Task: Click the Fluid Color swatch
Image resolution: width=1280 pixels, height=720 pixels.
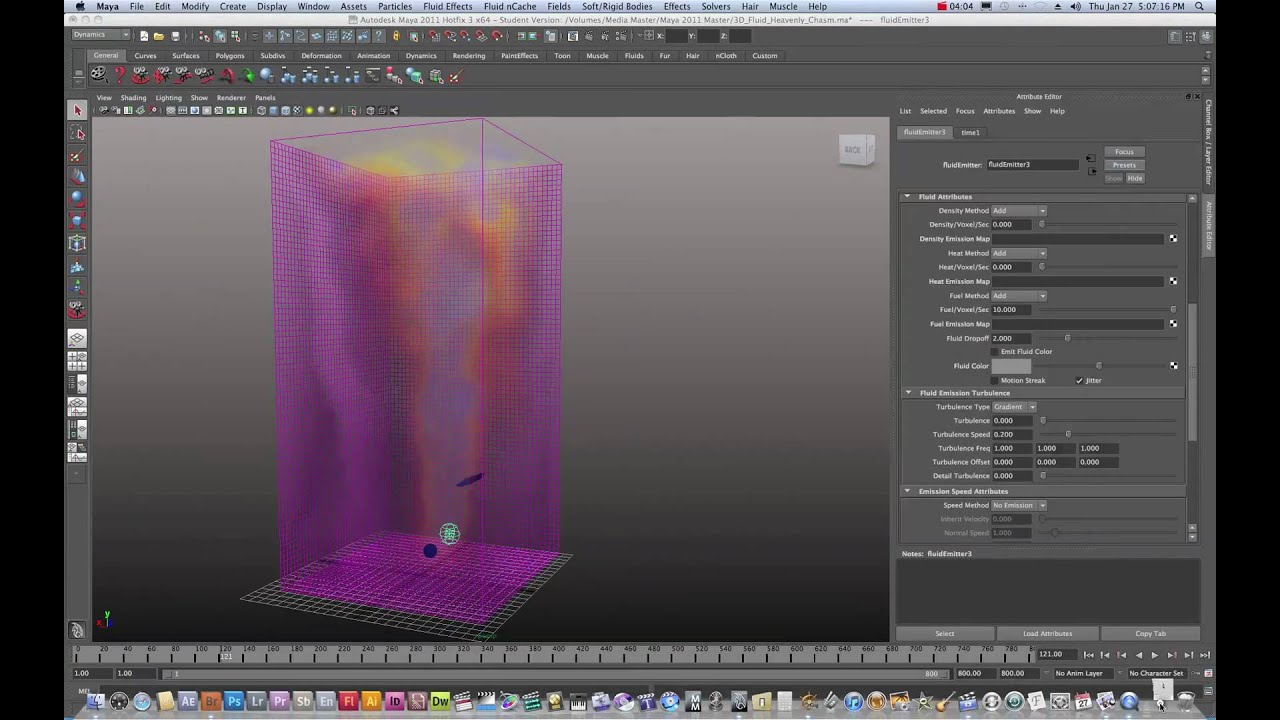Action: 1011,366
